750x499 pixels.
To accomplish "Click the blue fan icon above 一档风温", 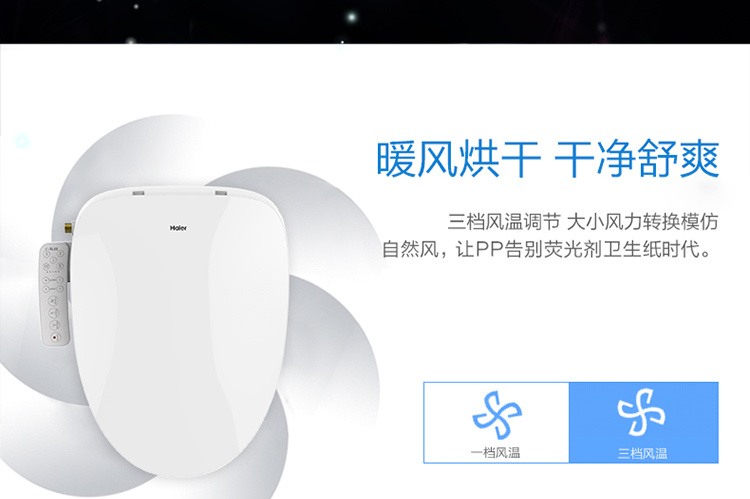I will (x=497, y=414).
